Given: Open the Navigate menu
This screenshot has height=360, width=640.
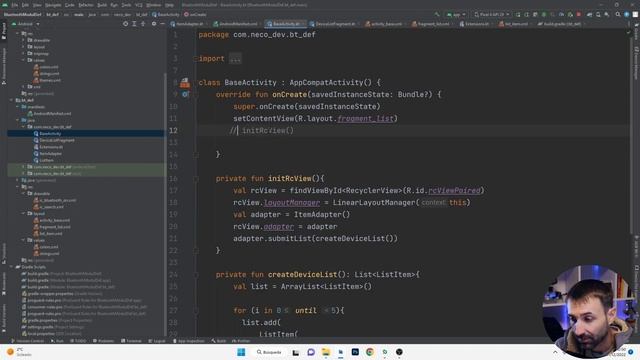Looking at the screenshot, I should pyautogui.click(x=53, y=5).
